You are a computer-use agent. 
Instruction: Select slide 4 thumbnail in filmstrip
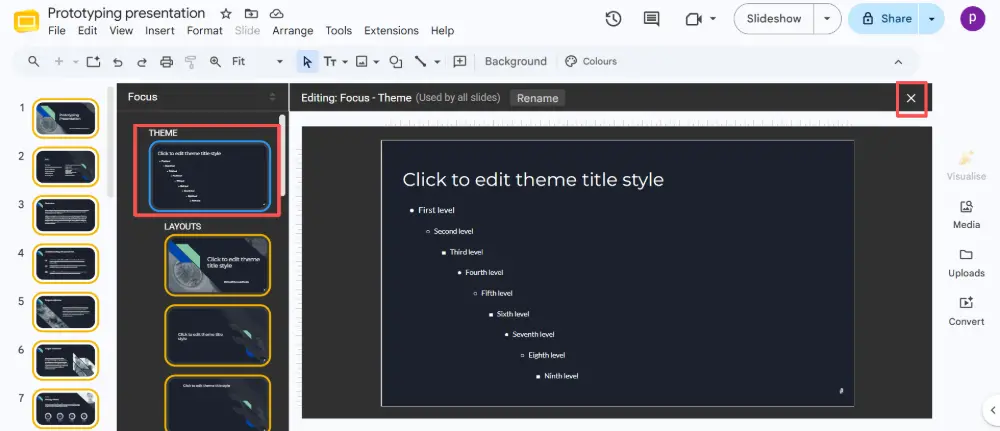66,263
